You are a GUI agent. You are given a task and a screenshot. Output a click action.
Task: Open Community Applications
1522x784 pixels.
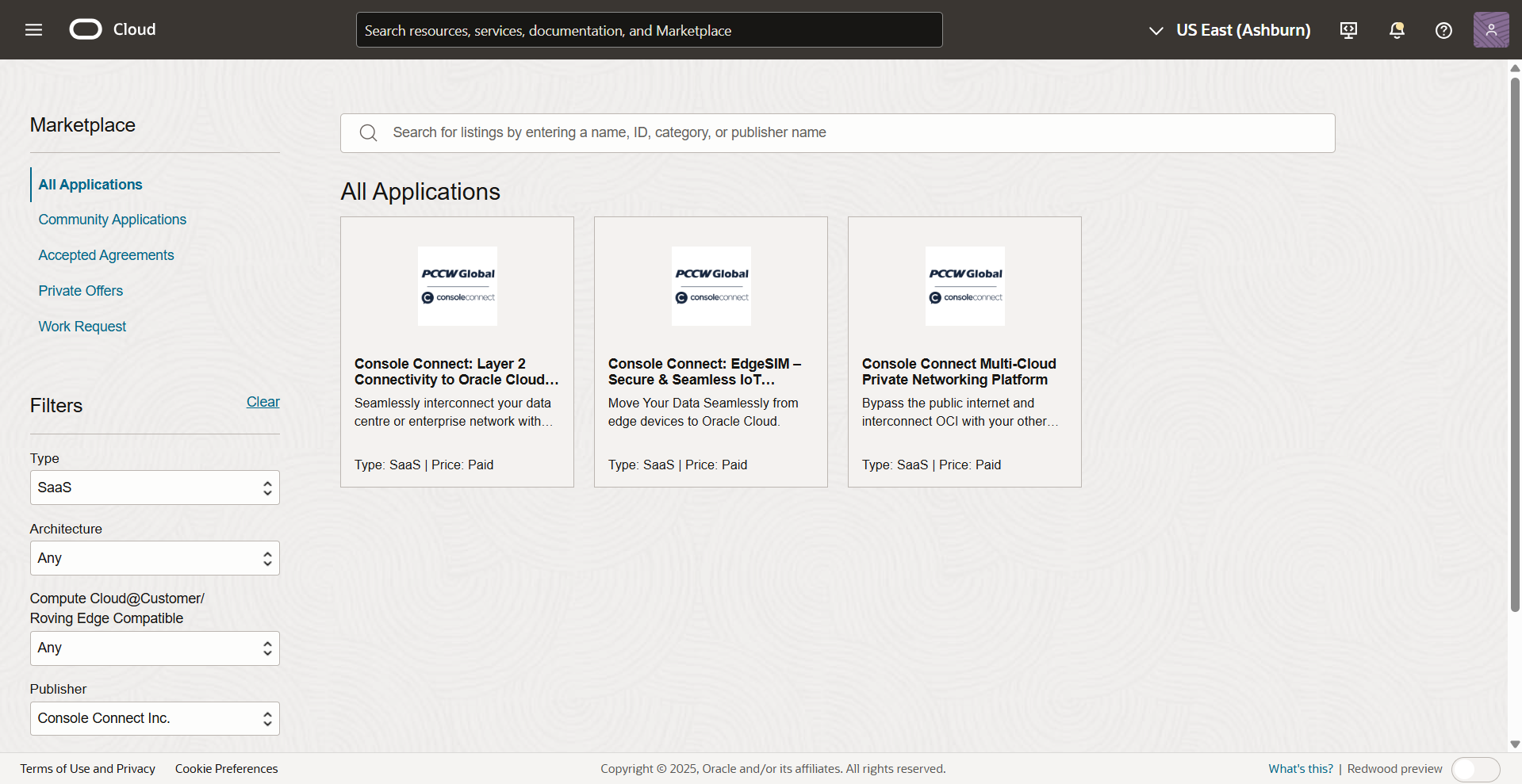tap(113, 220)
